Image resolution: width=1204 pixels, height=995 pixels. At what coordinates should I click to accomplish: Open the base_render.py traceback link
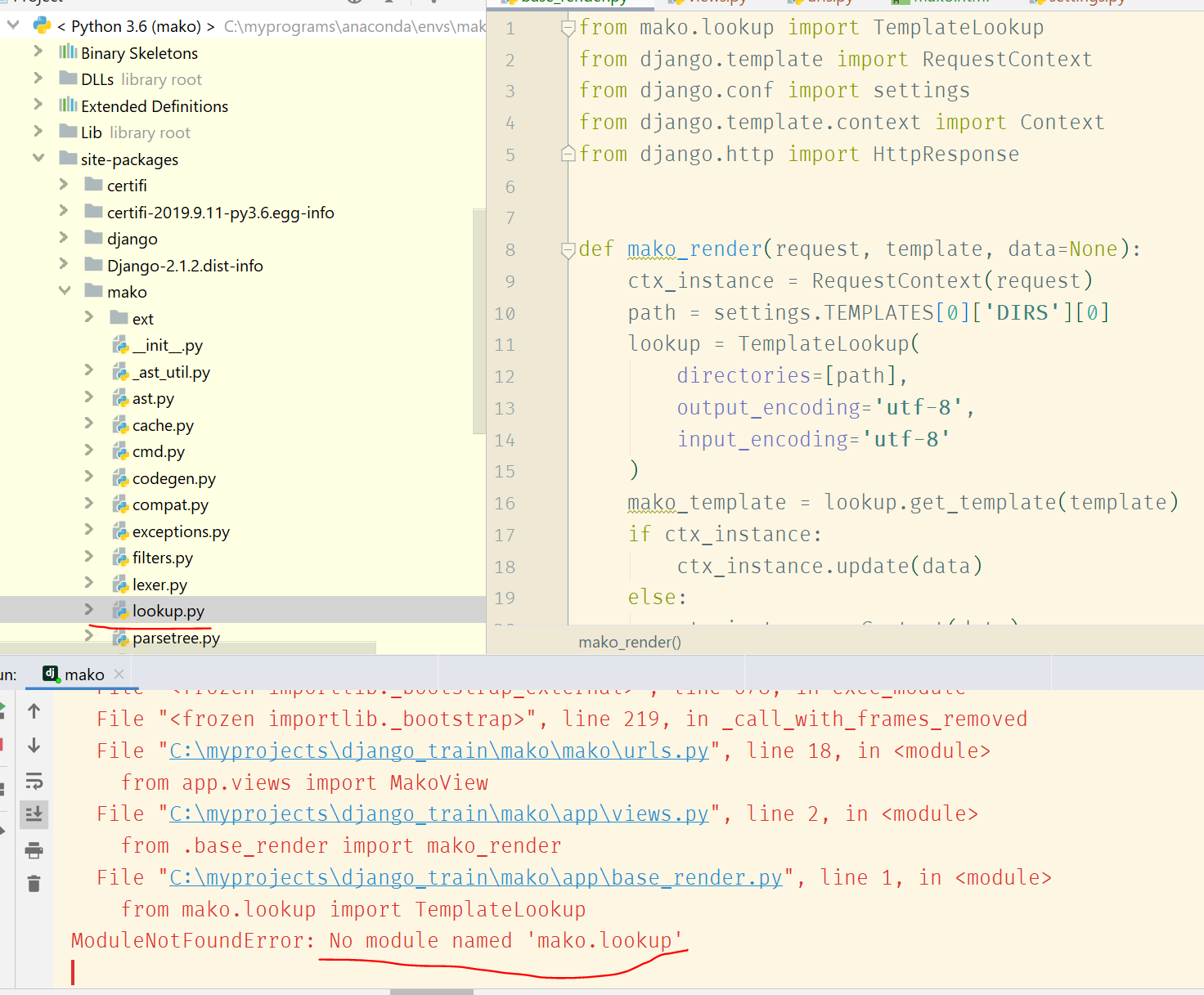(x=476, y=877)
